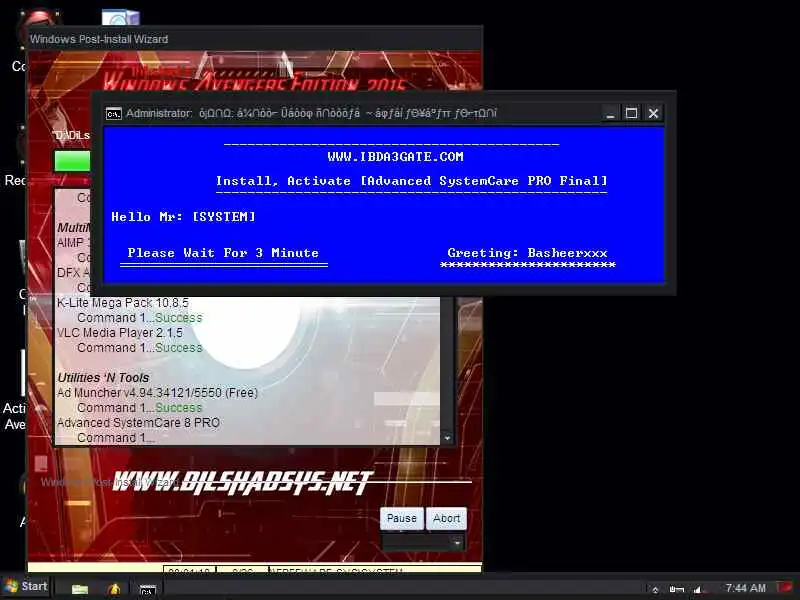Click the Utilities 'N Tools category heading
The image size is (800, 600).
(x=103, y=378)
